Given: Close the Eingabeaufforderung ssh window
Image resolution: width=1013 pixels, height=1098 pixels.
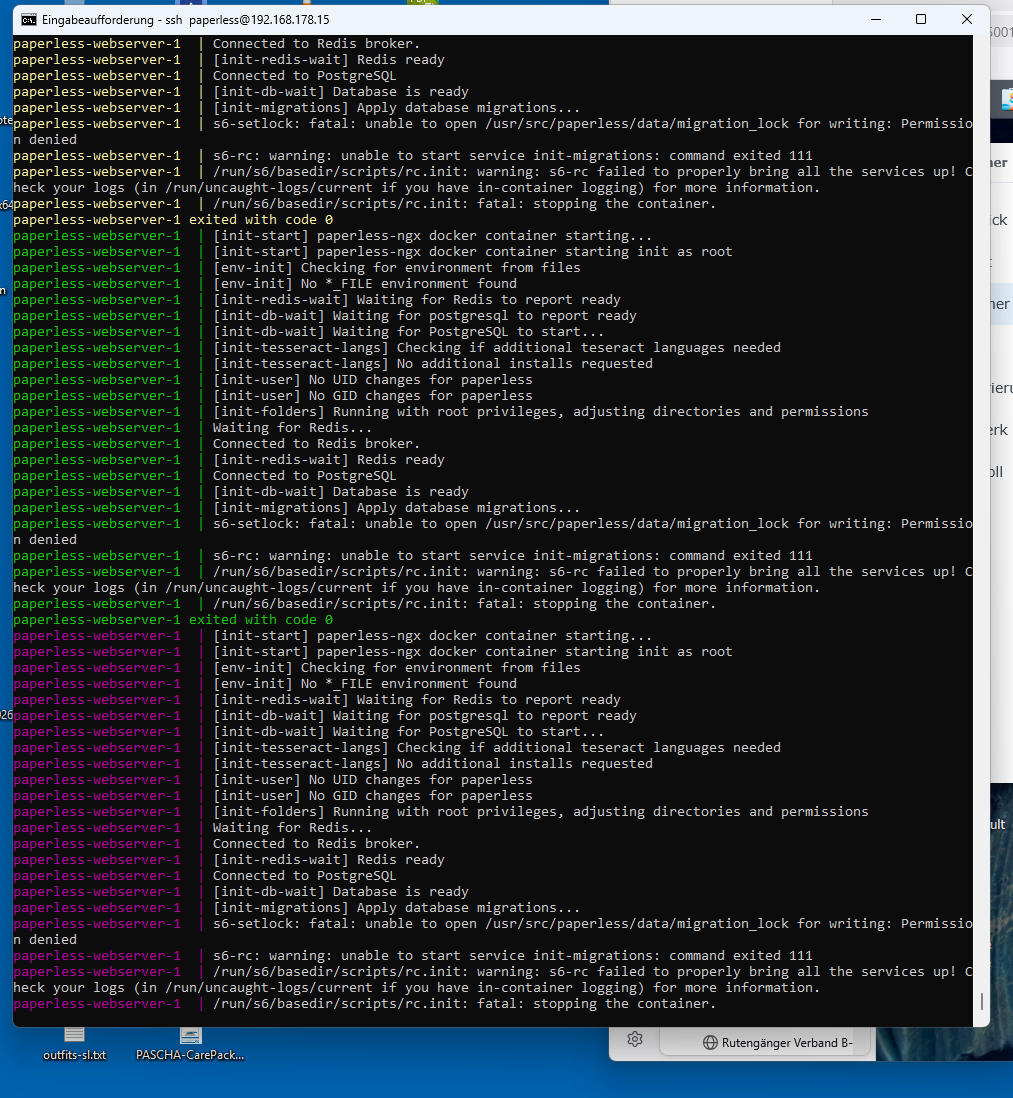Looking at the screenshot, I should [966, 19].
